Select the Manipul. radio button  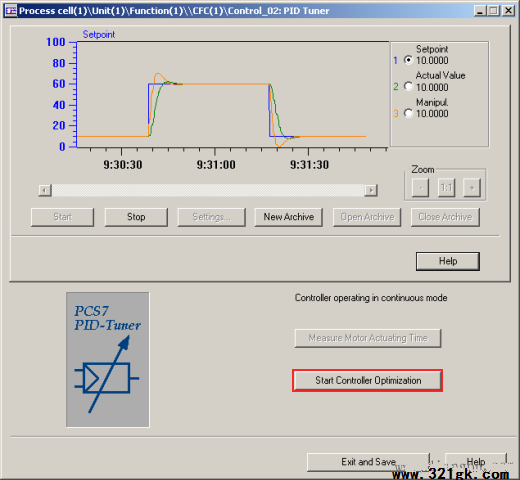pos(408,113)
